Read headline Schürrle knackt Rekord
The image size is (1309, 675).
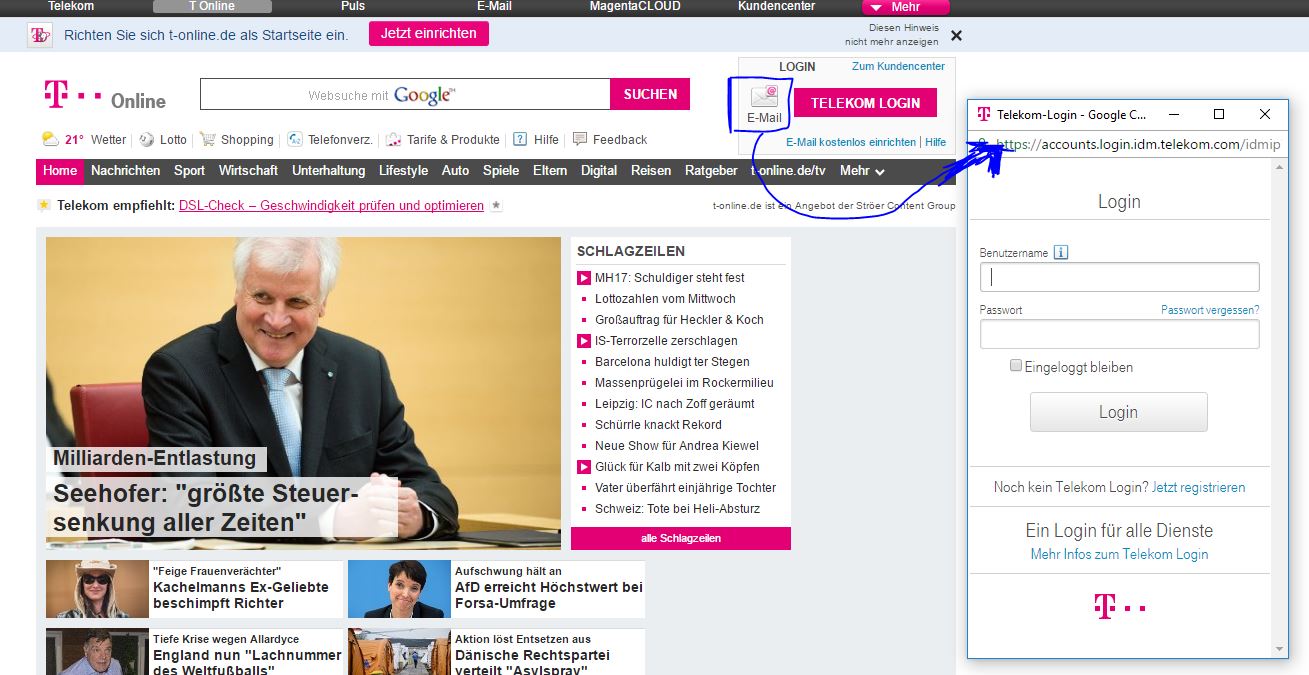658,425
